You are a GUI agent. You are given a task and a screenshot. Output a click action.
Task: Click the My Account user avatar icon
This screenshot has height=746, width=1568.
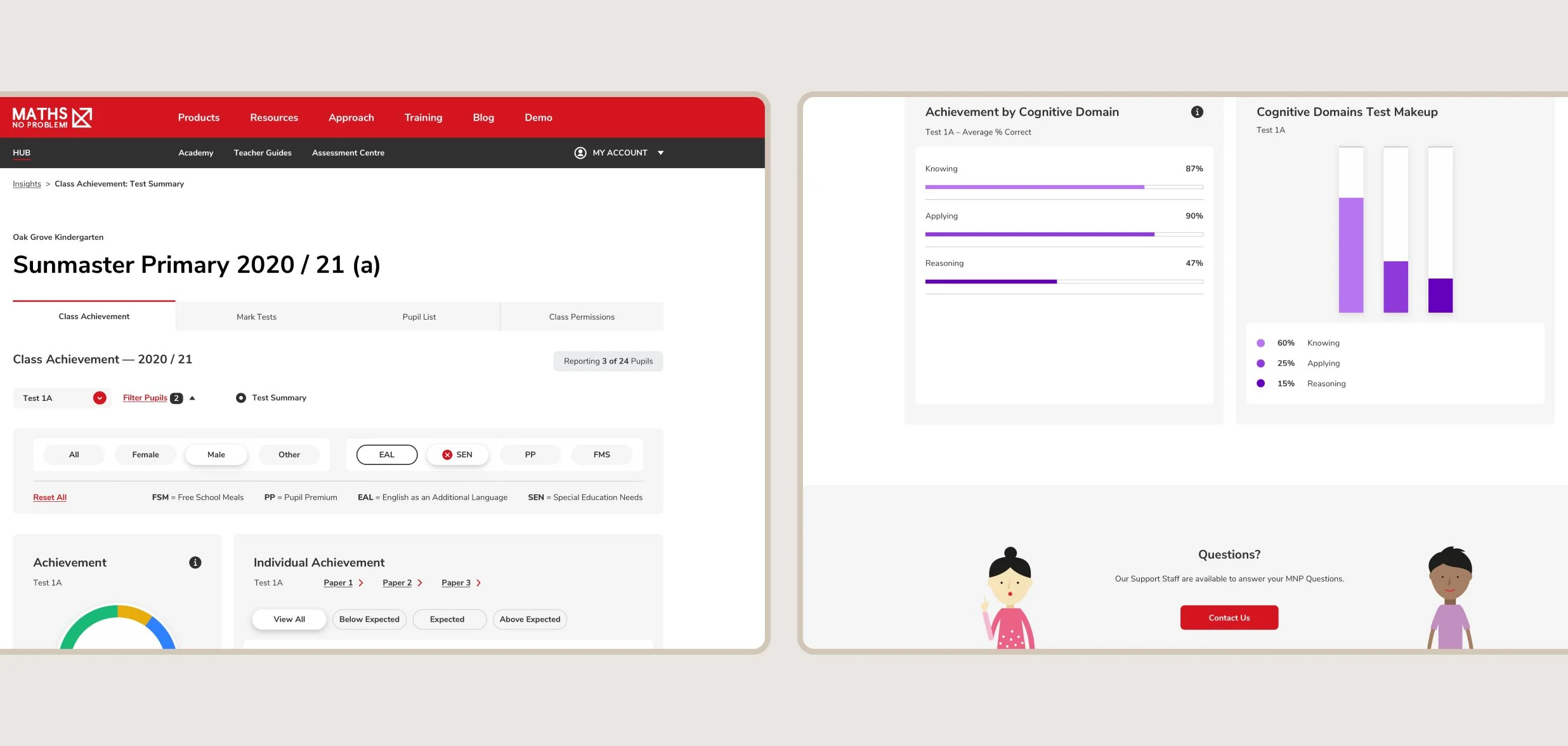(x=580, y=153)
